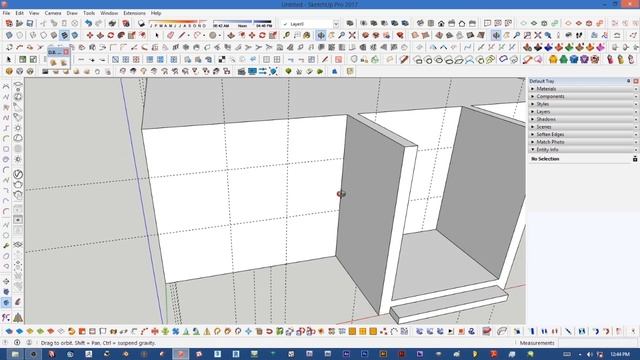The width and height of the screenshot is (640, 360).
Task: Open the Camera menu
Action: 53,13
